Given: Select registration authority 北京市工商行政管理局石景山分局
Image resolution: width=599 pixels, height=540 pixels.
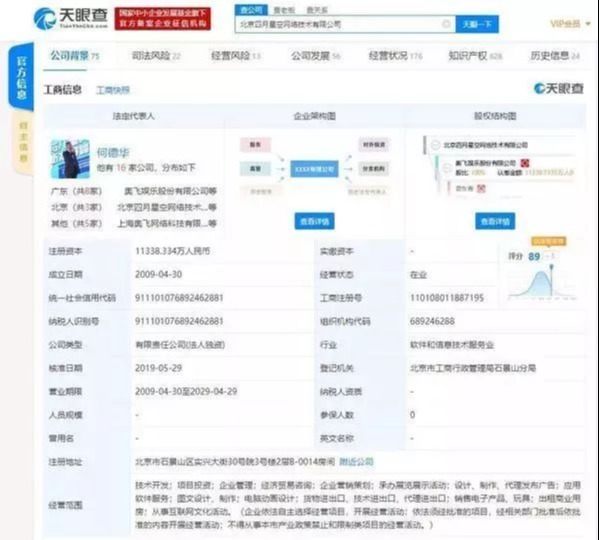Looking at the screenshot, I should [473, 369].
